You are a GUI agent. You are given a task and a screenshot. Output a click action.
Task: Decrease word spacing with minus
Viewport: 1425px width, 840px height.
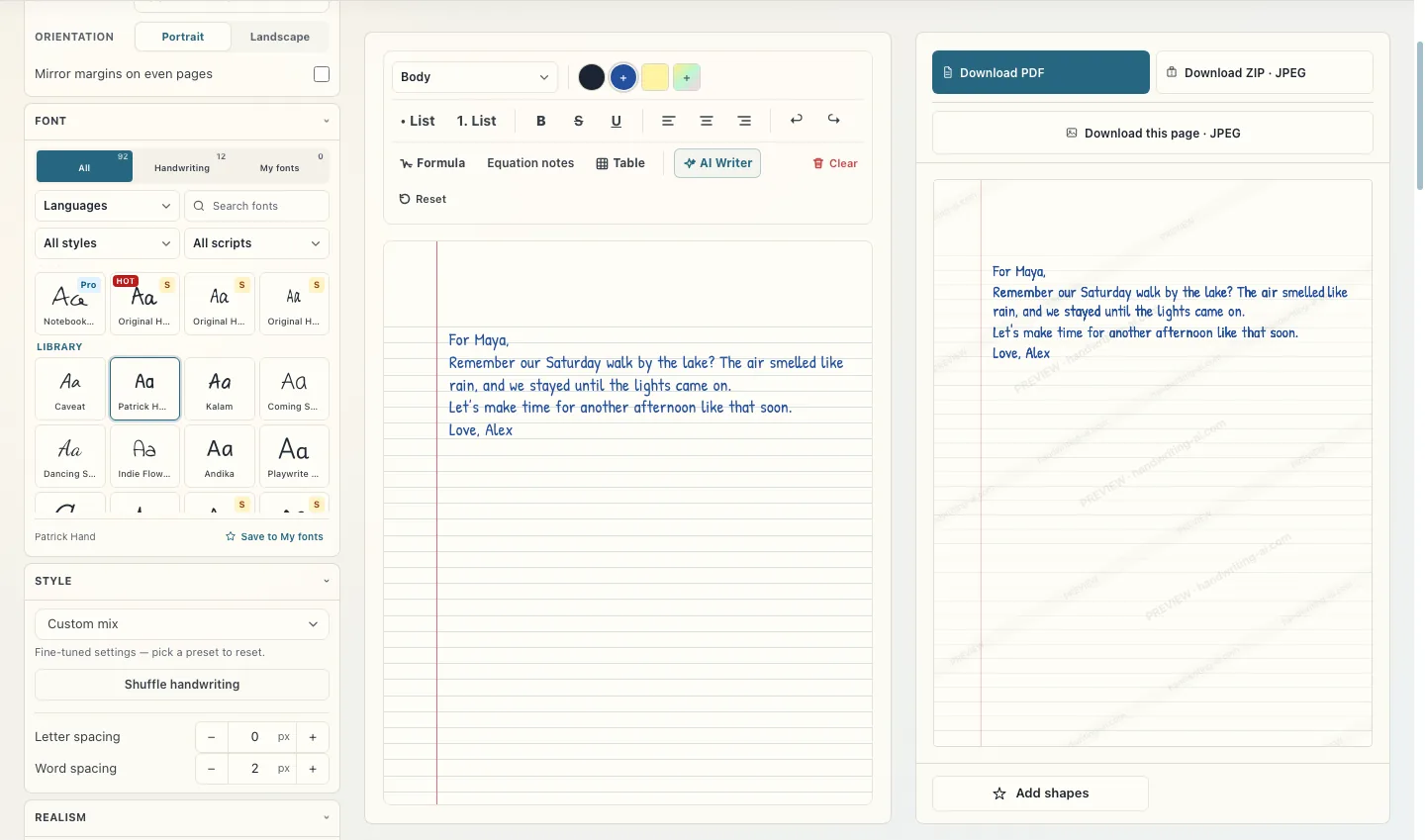pos(212,769)
